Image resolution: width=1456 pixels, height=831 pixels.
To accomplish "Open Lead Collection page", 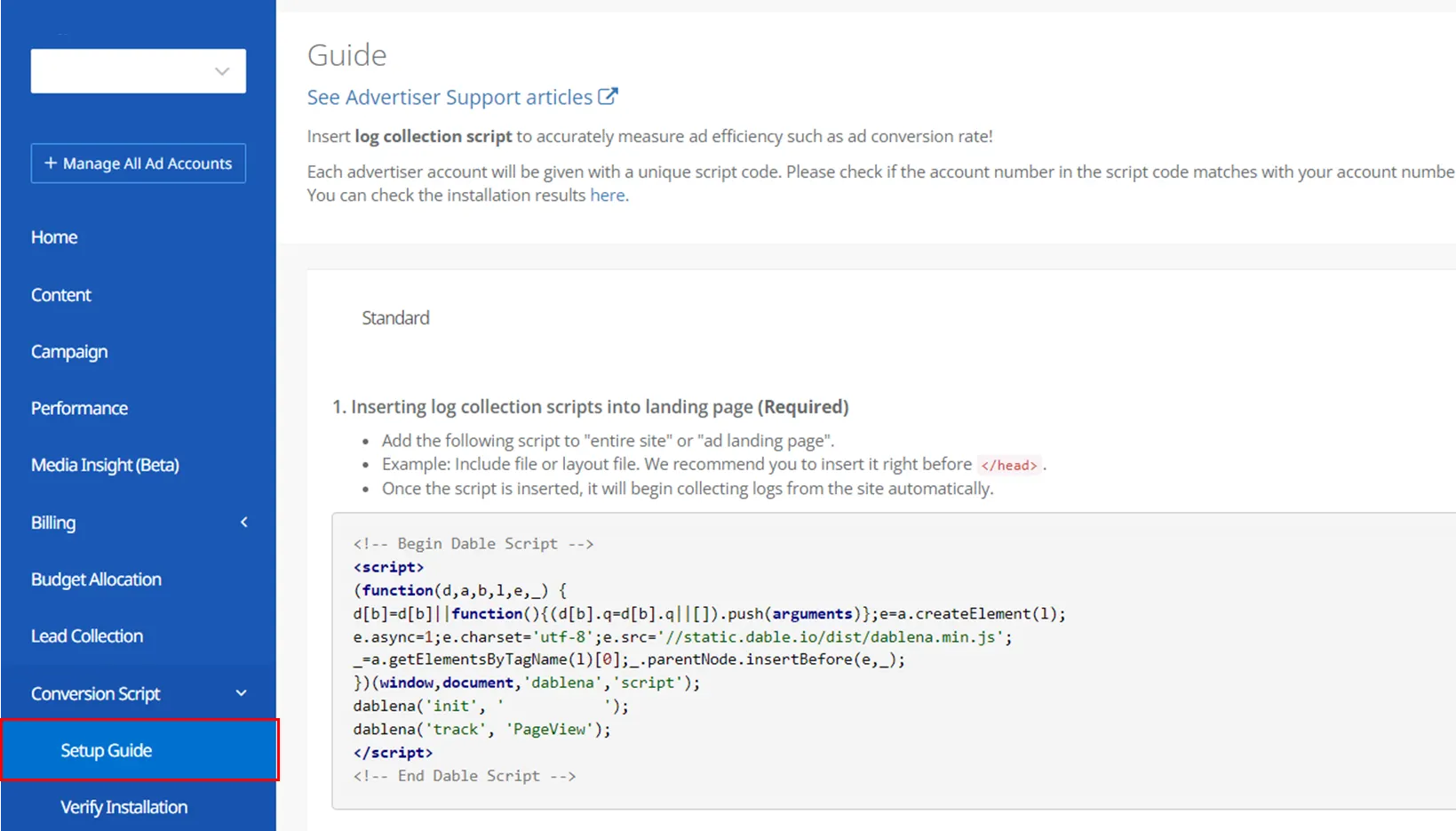I will (87, 636).
